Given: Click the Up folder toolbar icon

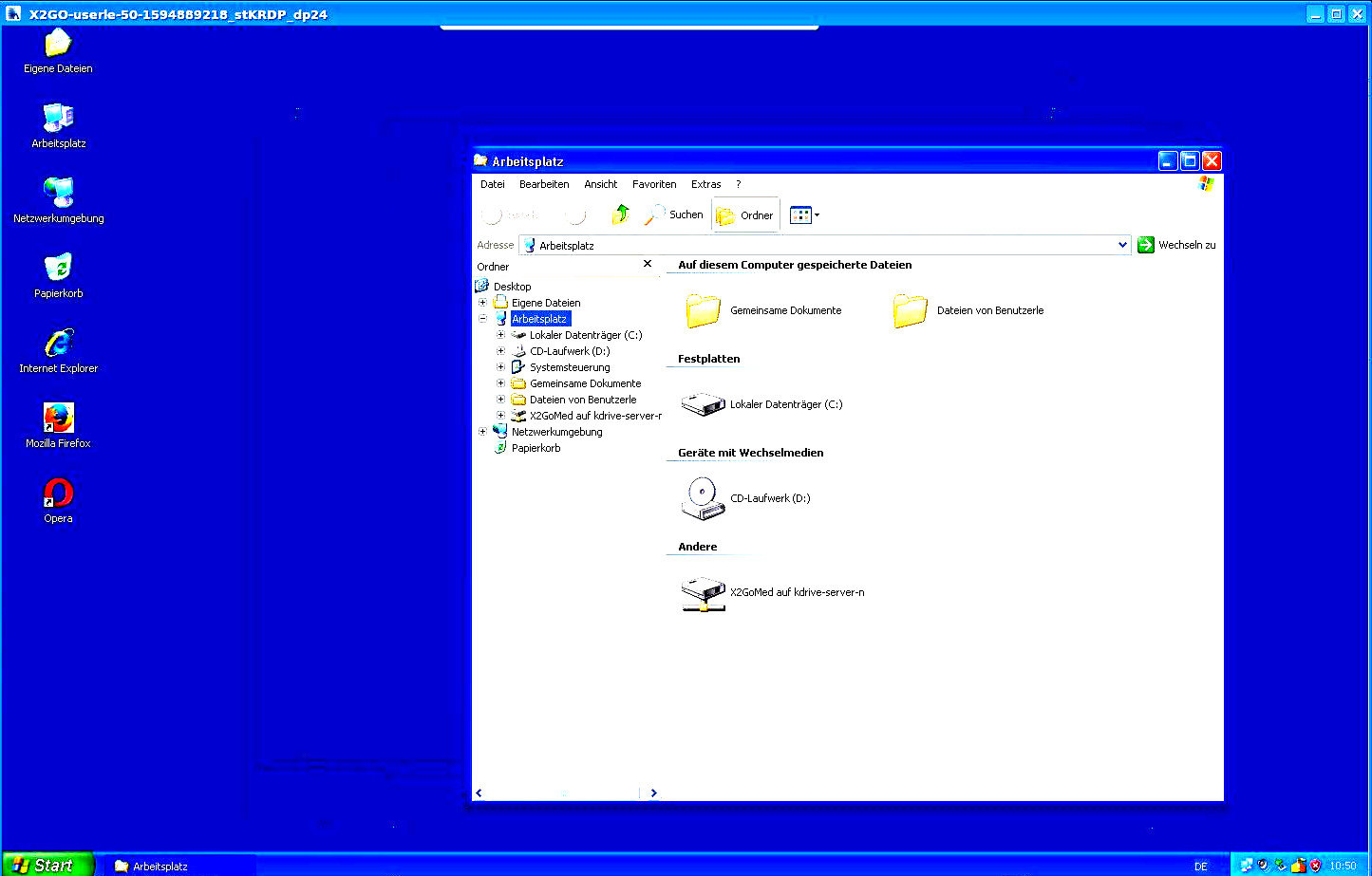Looking at the screenshot, I should coord(621,214).
